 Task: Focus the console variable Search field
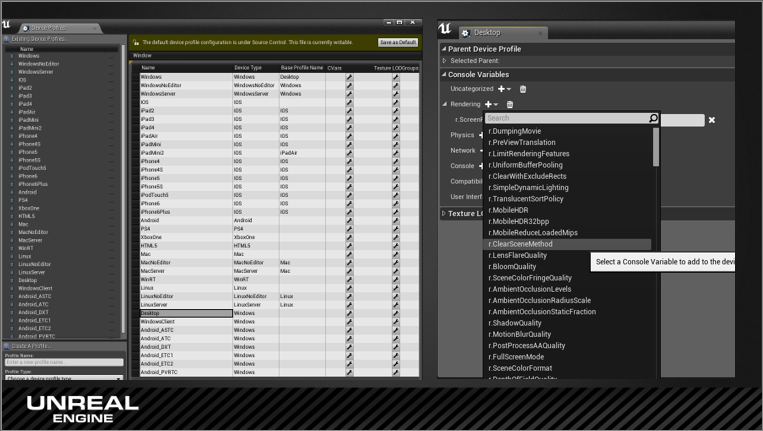(567, 118)
